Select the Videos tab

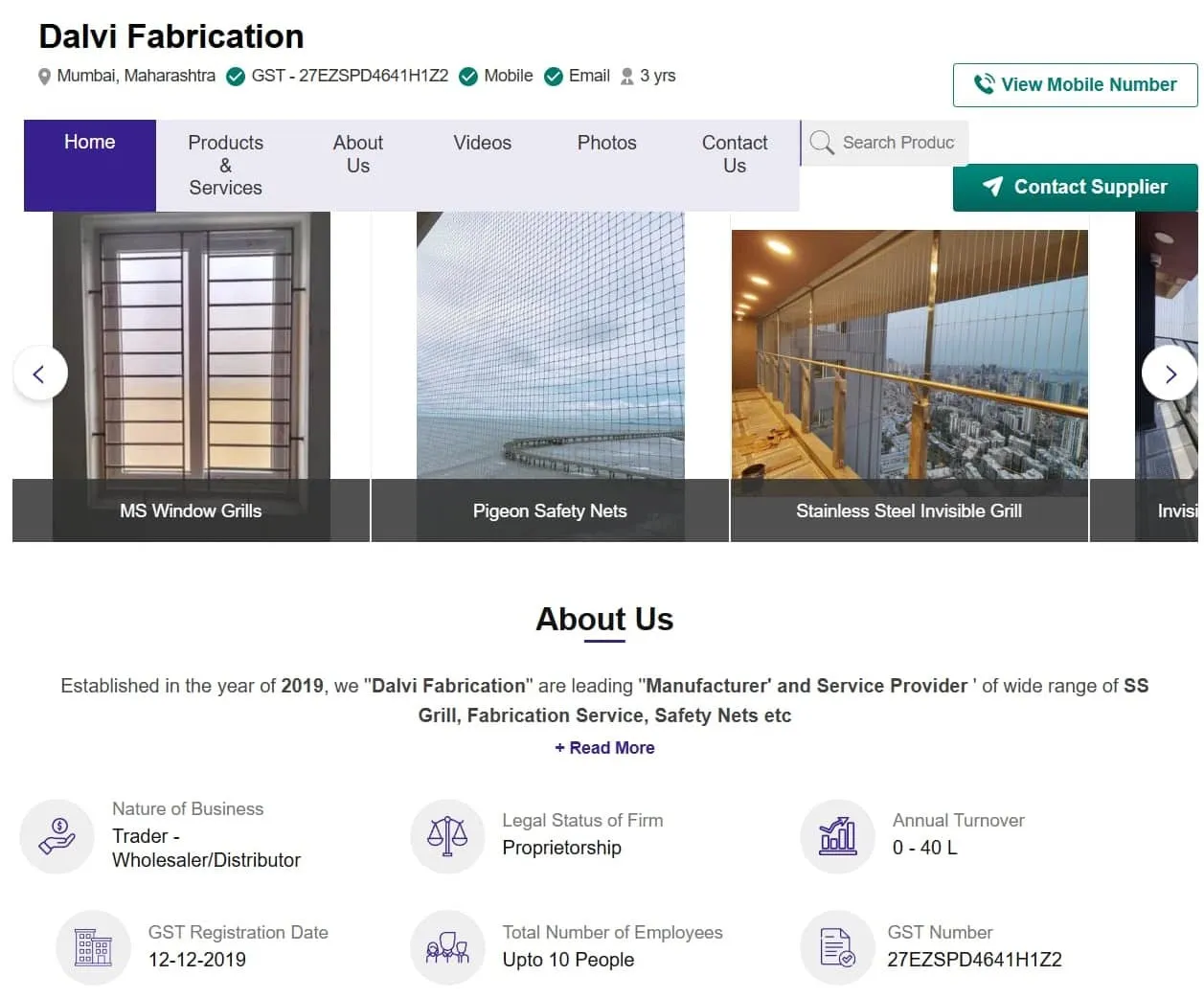tap(482, 143)
